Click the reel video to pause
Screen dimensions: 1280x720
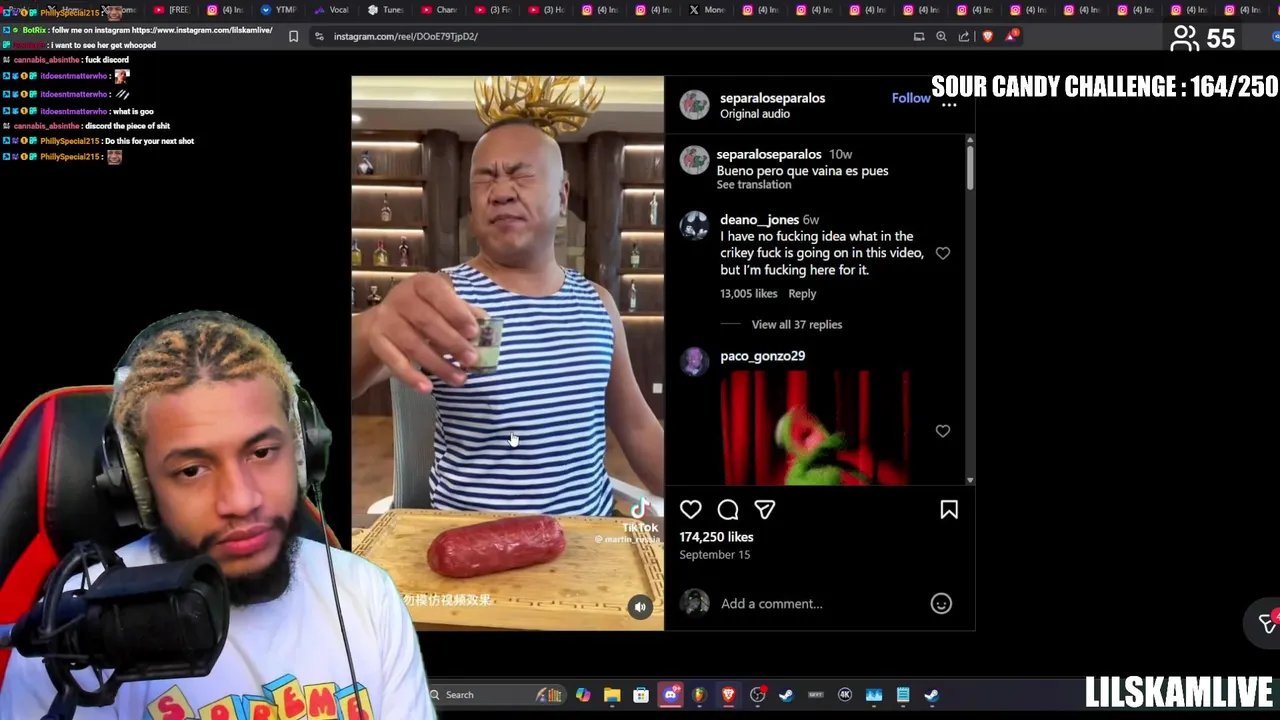[507, 353]
